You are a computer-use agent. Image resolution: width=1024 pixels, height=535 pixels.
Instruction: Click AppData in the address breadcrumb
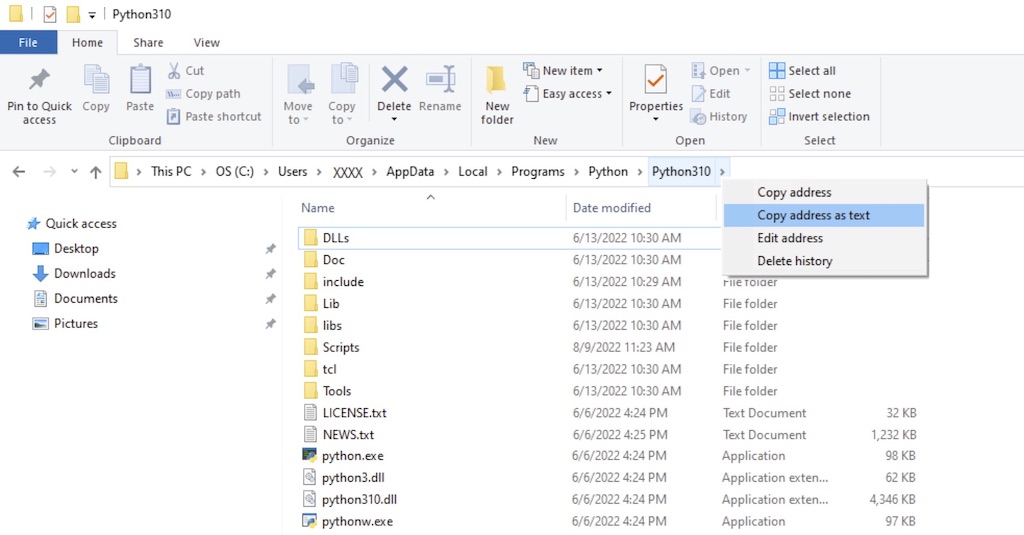tap(410, 172)
